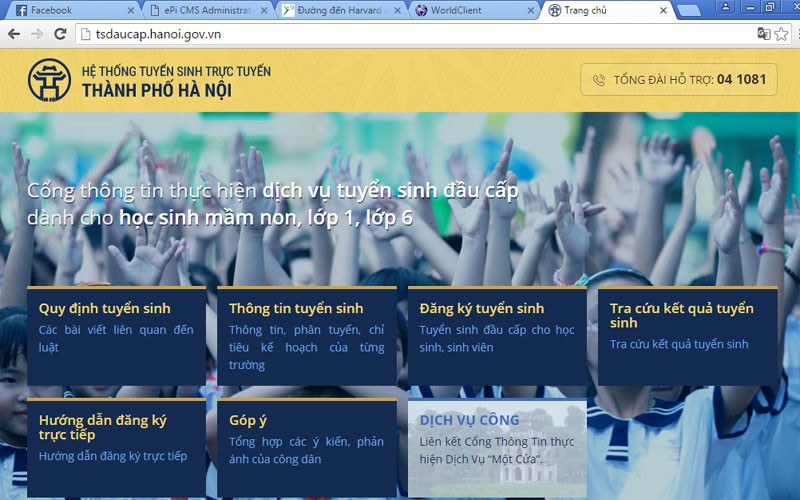
Task: Click the address bar showing tsdaucap.hanoi.gov.vn
Action: click(x=400, y=33)
